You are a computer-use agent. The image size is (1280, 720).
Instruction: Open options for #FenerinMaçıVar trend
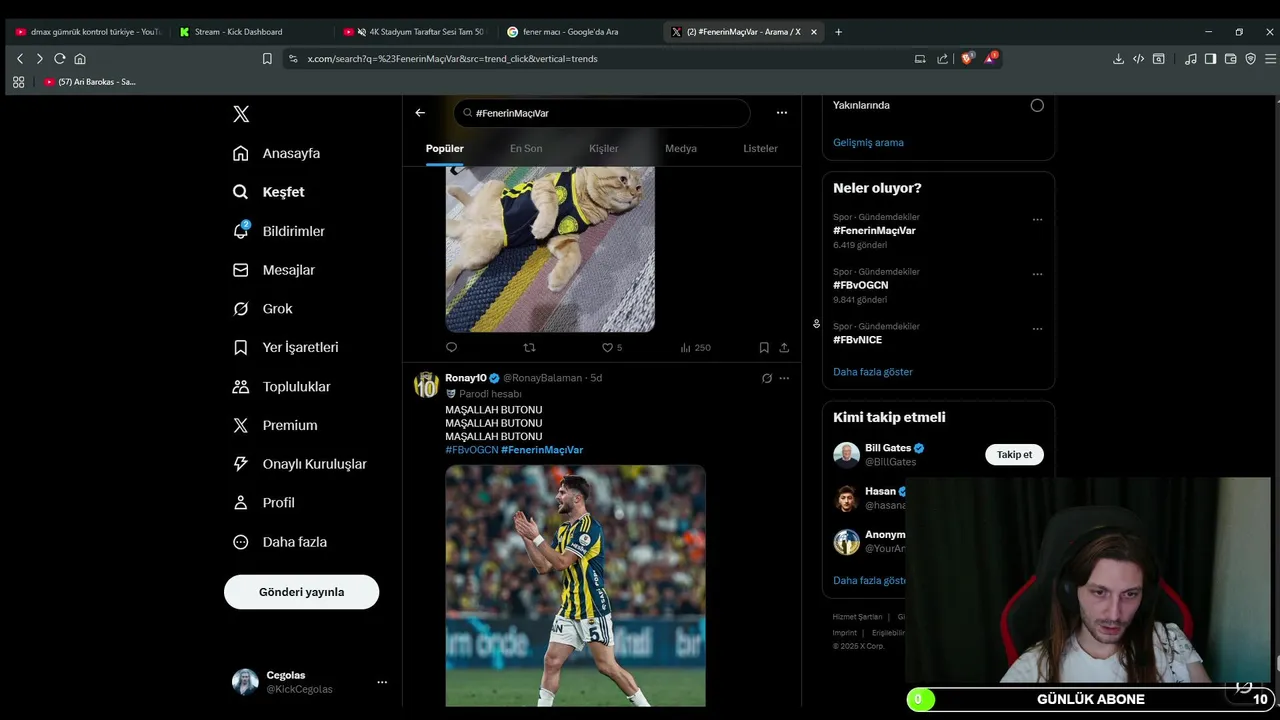pyautogui.click(x=1037, y=219)
